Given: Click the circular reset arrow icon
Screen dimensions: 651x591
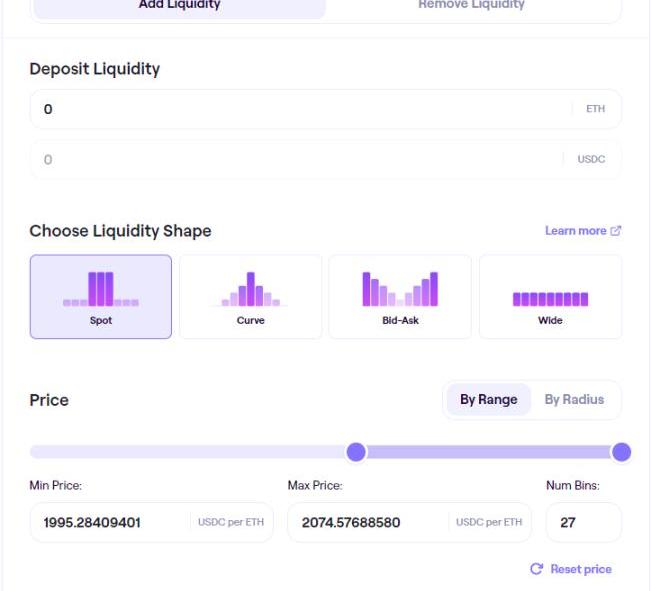Looking at the screenshot, I should 537,569.
